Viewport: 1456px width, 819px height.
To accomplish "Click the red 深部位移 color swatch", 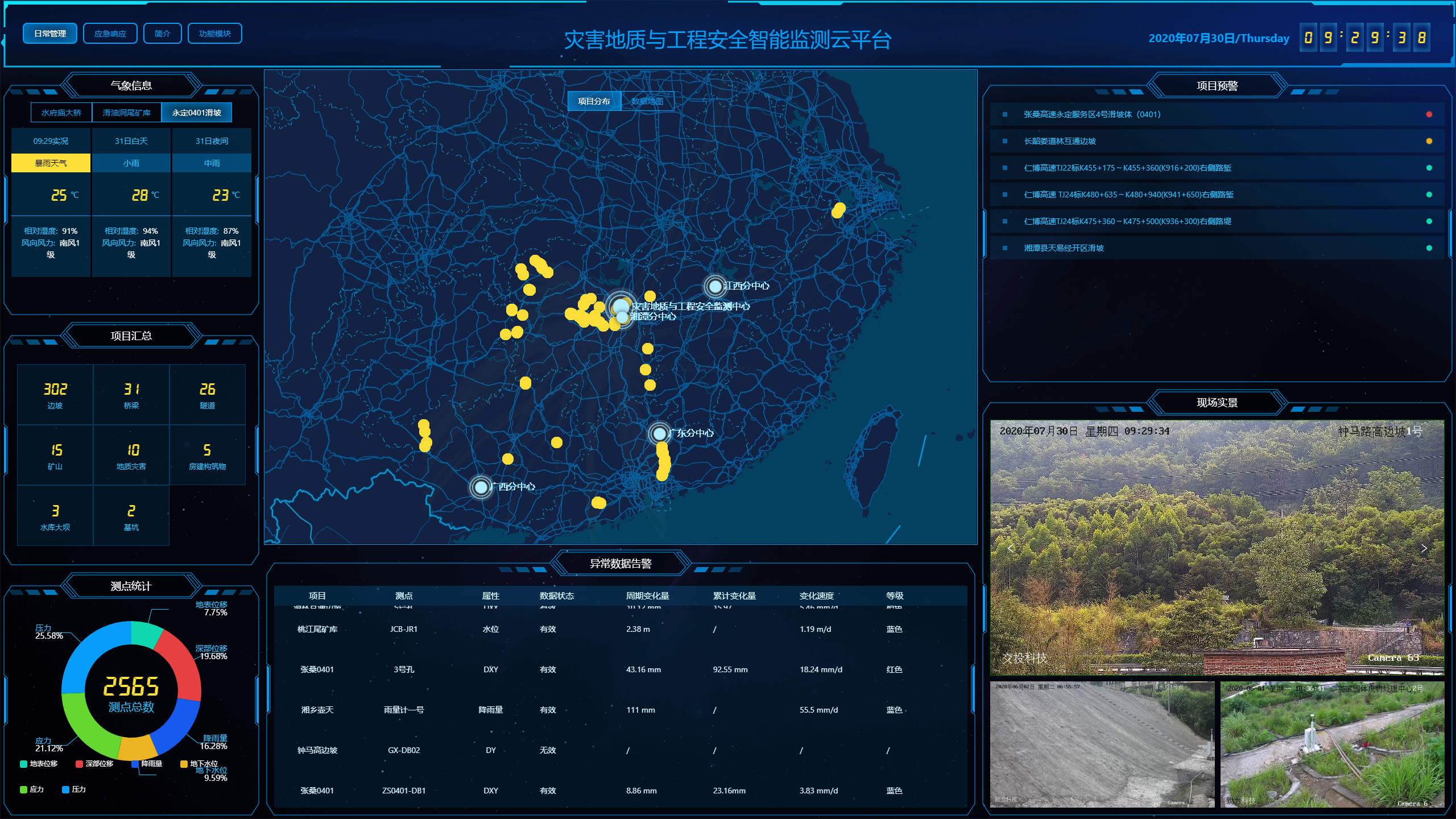I will [x=78, y=764].
